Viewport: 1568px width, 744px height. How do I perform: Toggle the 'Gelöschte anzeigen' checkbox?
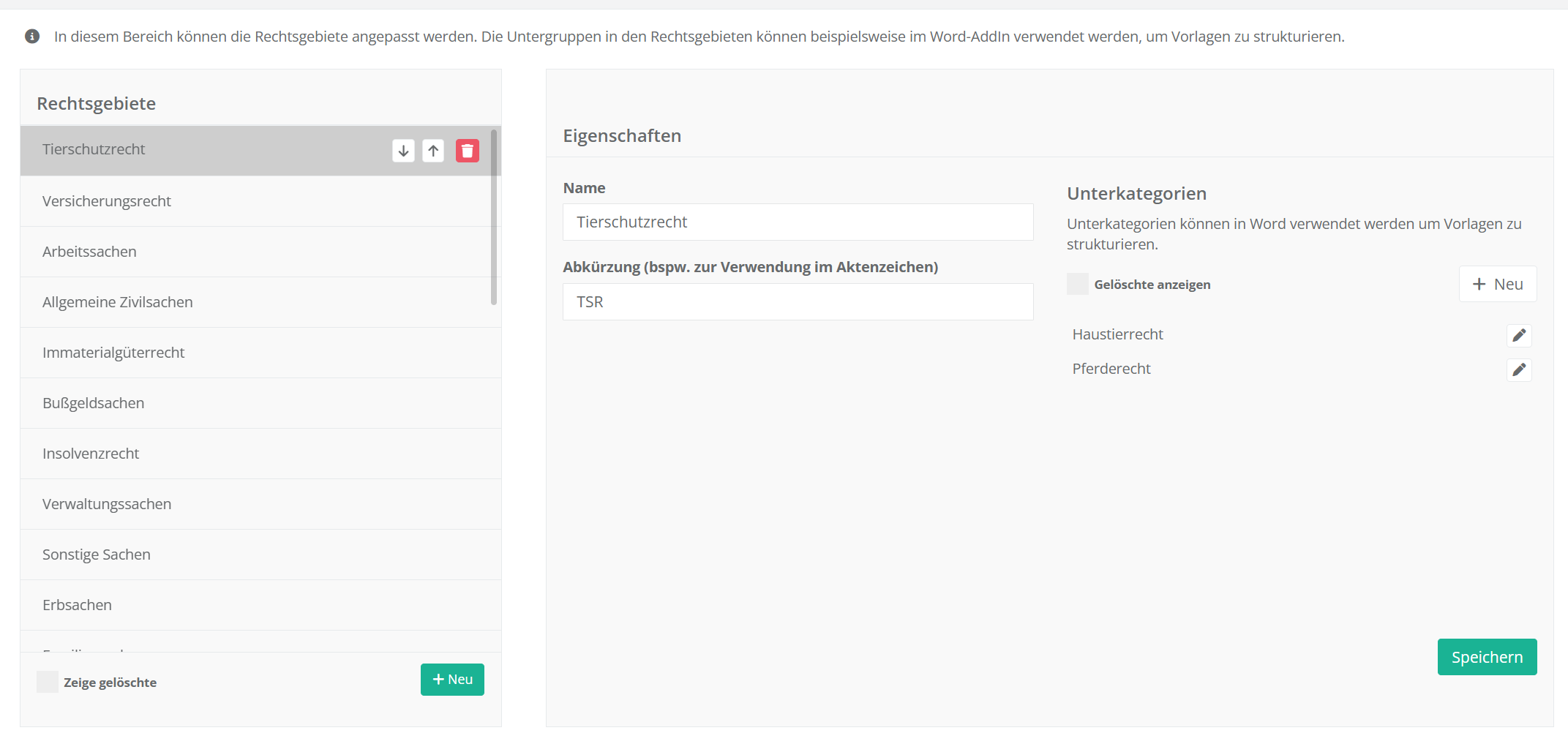point(1077,284)
